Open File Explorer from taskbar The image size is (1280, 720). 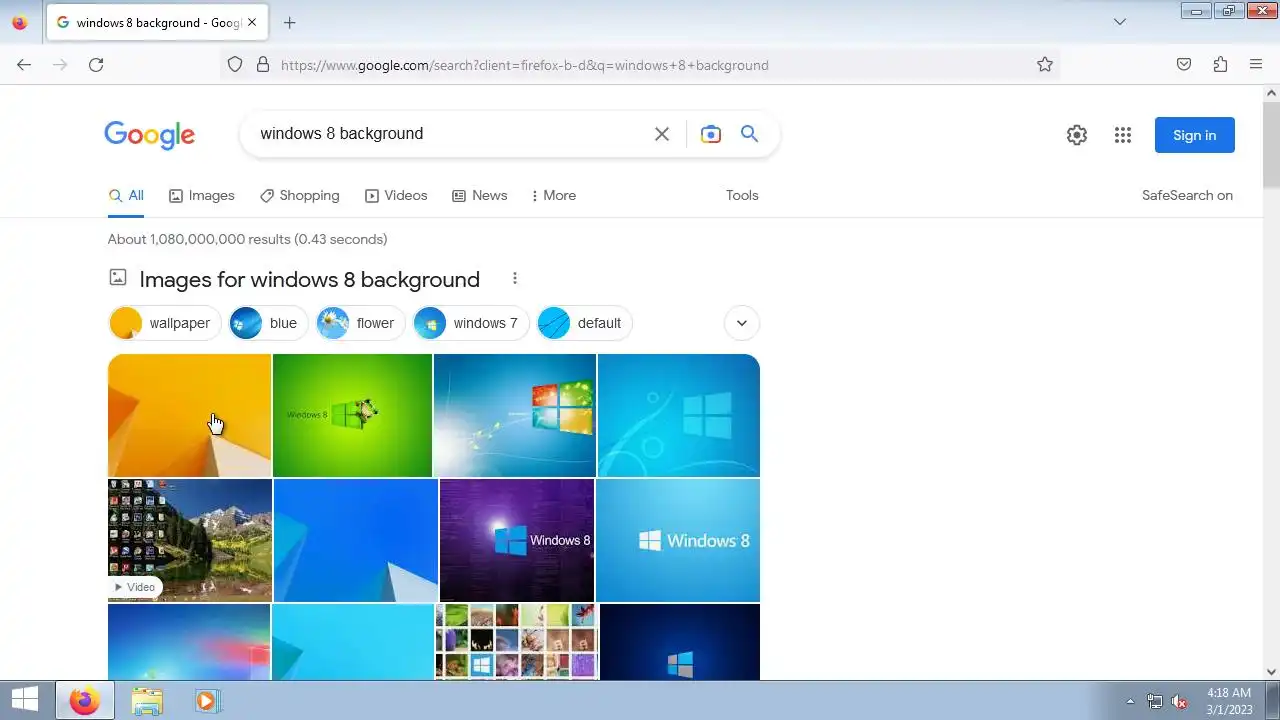[x=147, y=701]
